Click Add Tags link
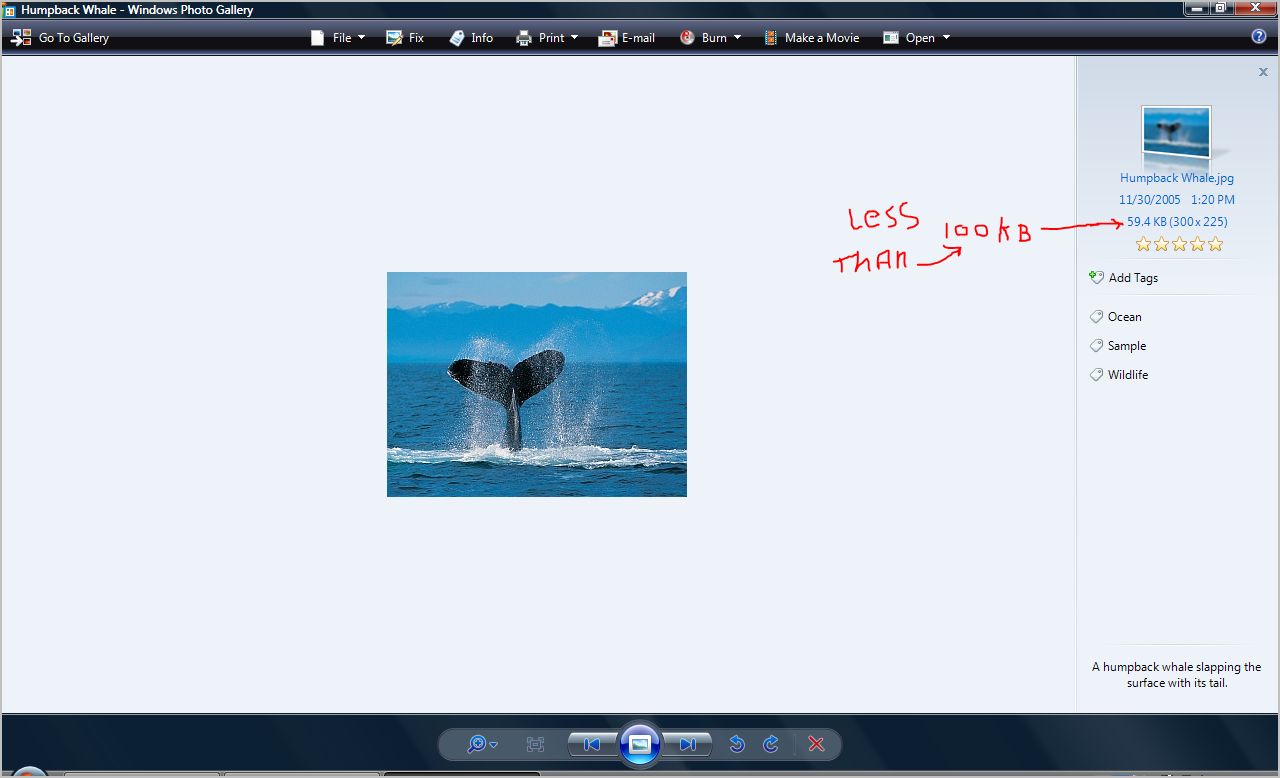The image size is (1280, 778). pyautogui.click(x=1132, y=278)
